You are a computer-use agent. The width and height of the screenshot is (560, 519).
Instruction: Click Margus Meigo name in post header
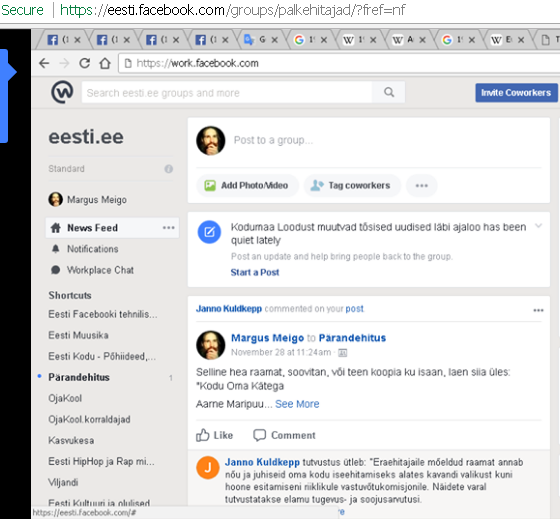pyautogui.click(x=268, y=338)
